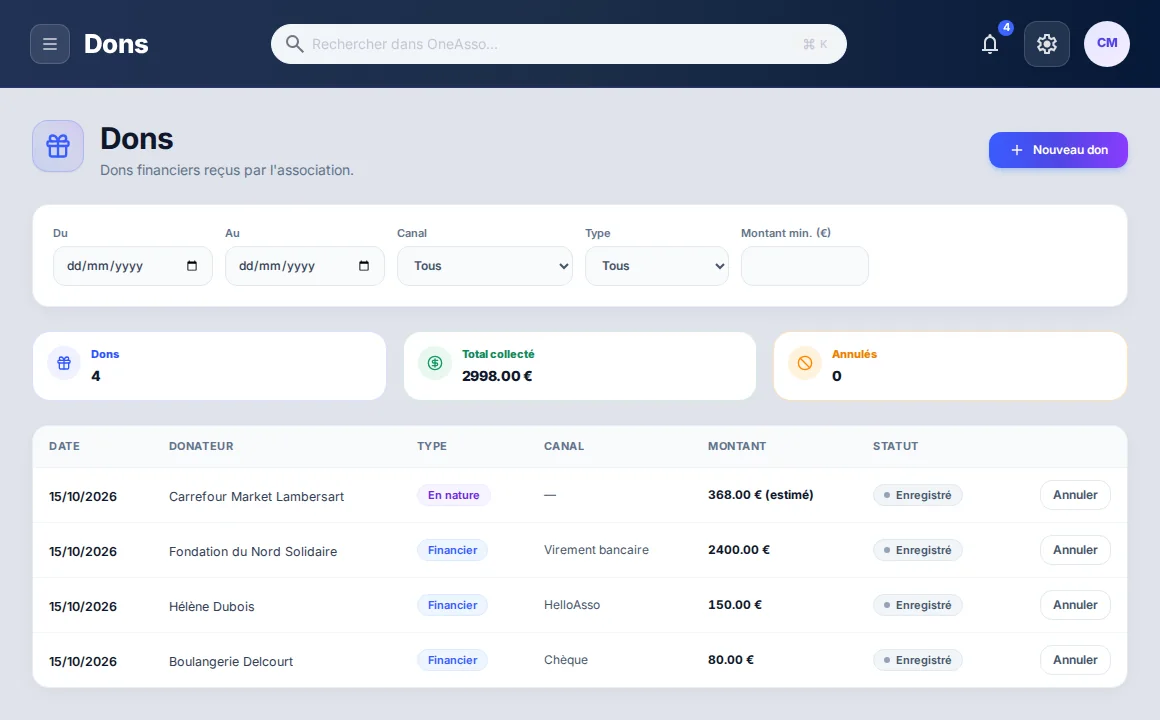Click the HelloAsso channel text
The height and width of the screenshot is (720, 1160).
tap(572, 605)
